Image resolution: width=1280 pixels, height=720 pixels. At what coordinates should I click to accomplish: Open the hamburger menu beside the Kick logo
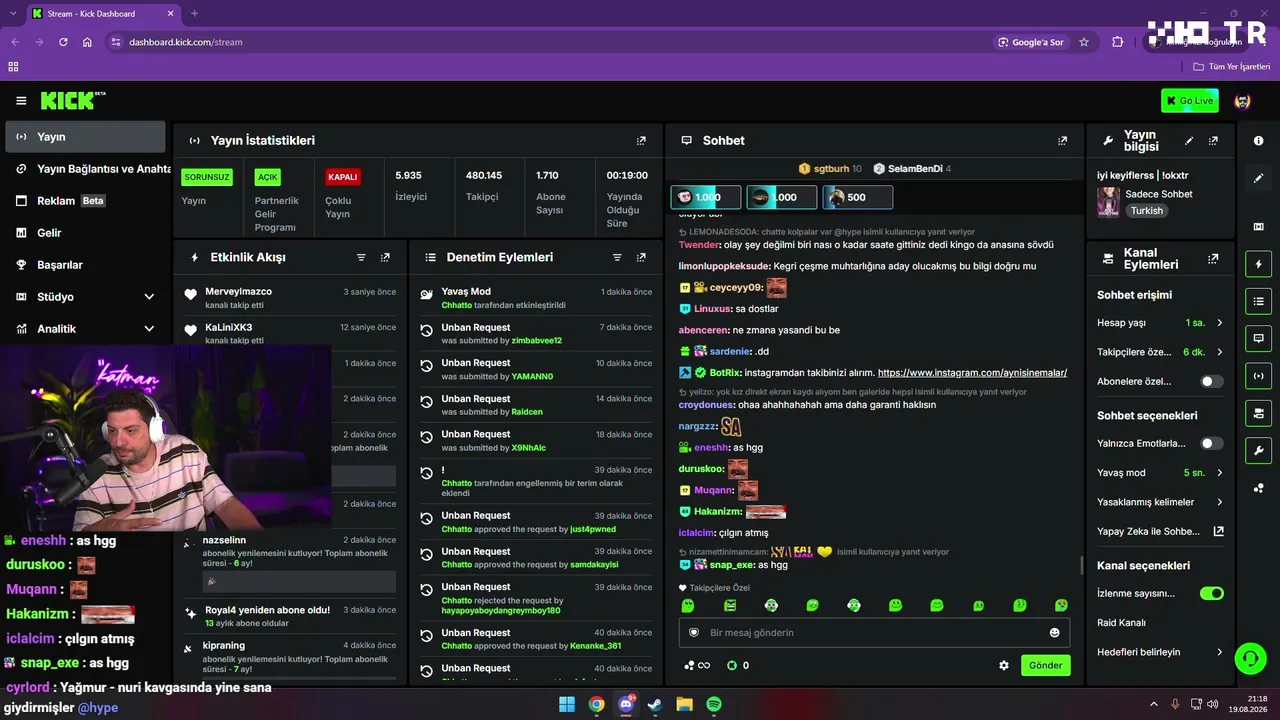21,101
